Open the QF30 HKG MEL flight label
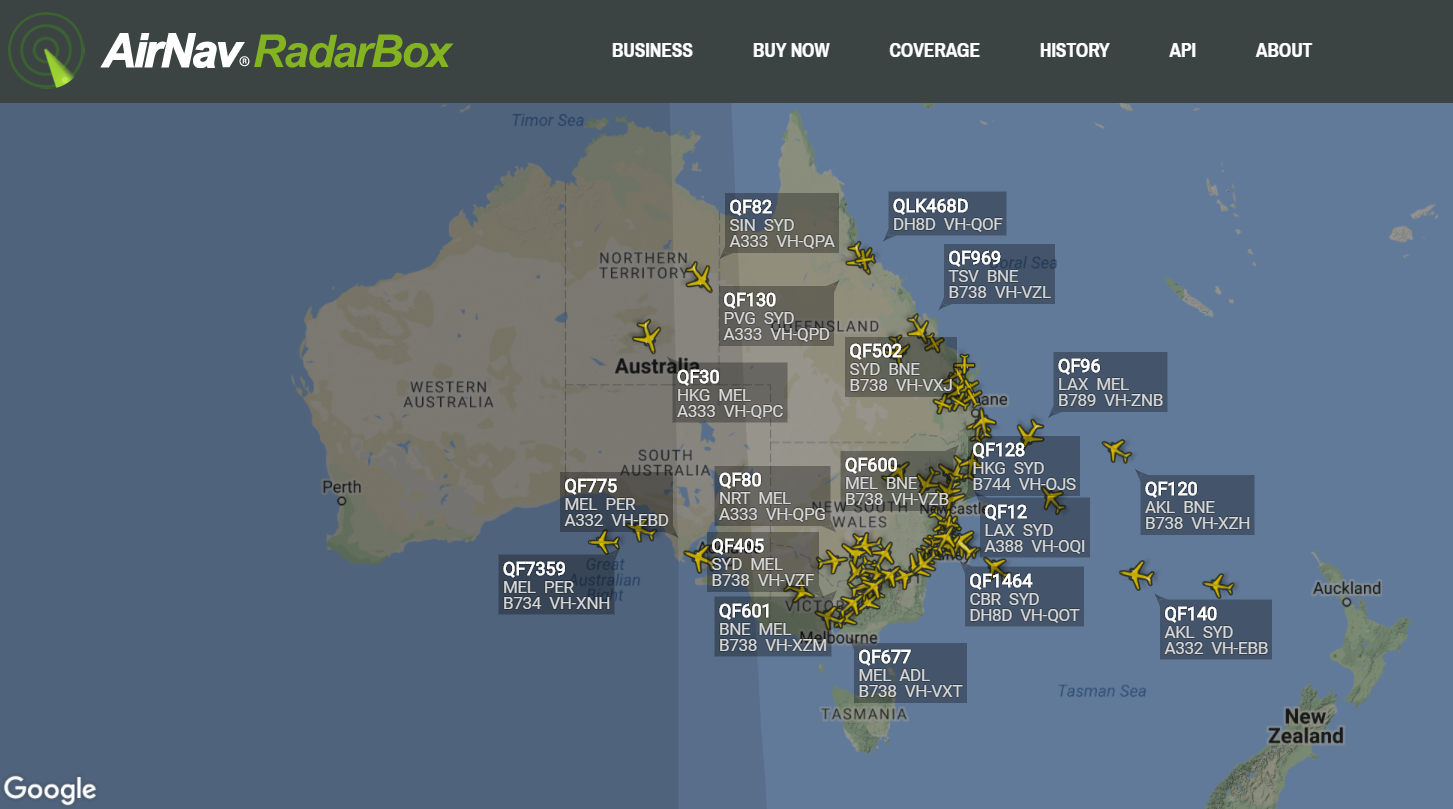 (x=731, y=395)
